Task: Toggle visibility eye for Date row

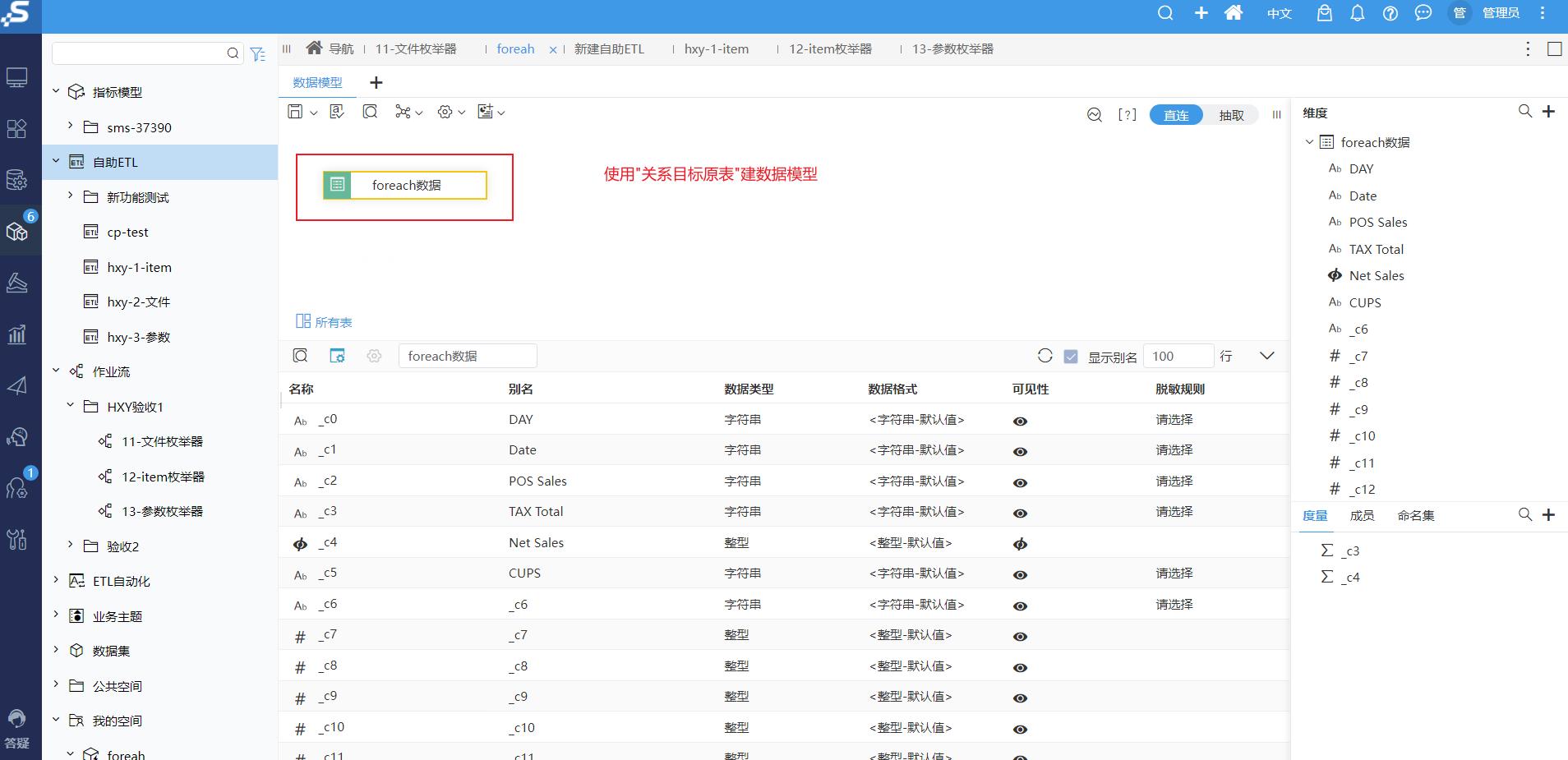Action: [1021, 452]
